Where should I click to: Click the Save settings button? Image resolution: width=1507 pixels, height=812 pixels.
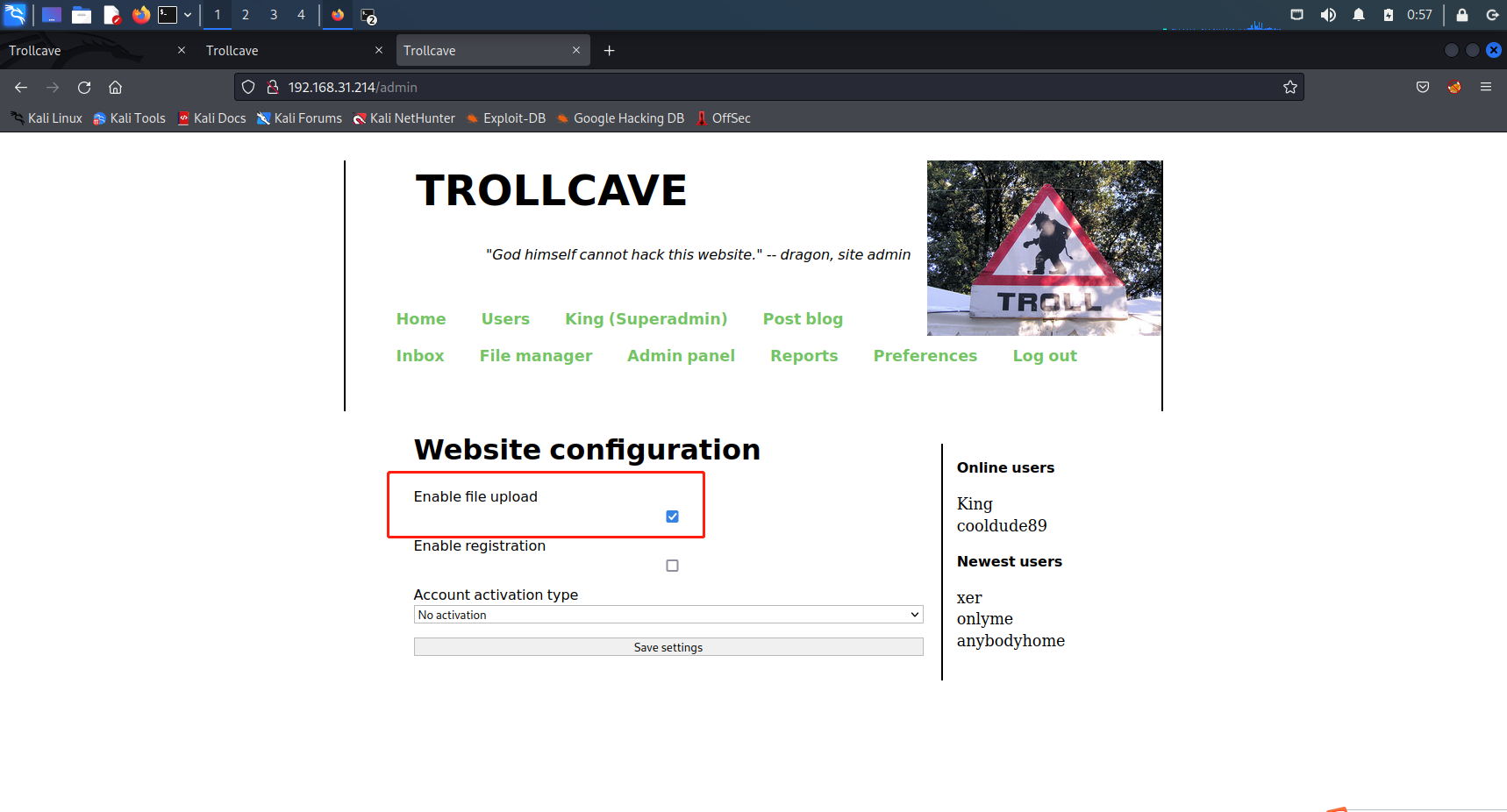click(x=668, y=647)
